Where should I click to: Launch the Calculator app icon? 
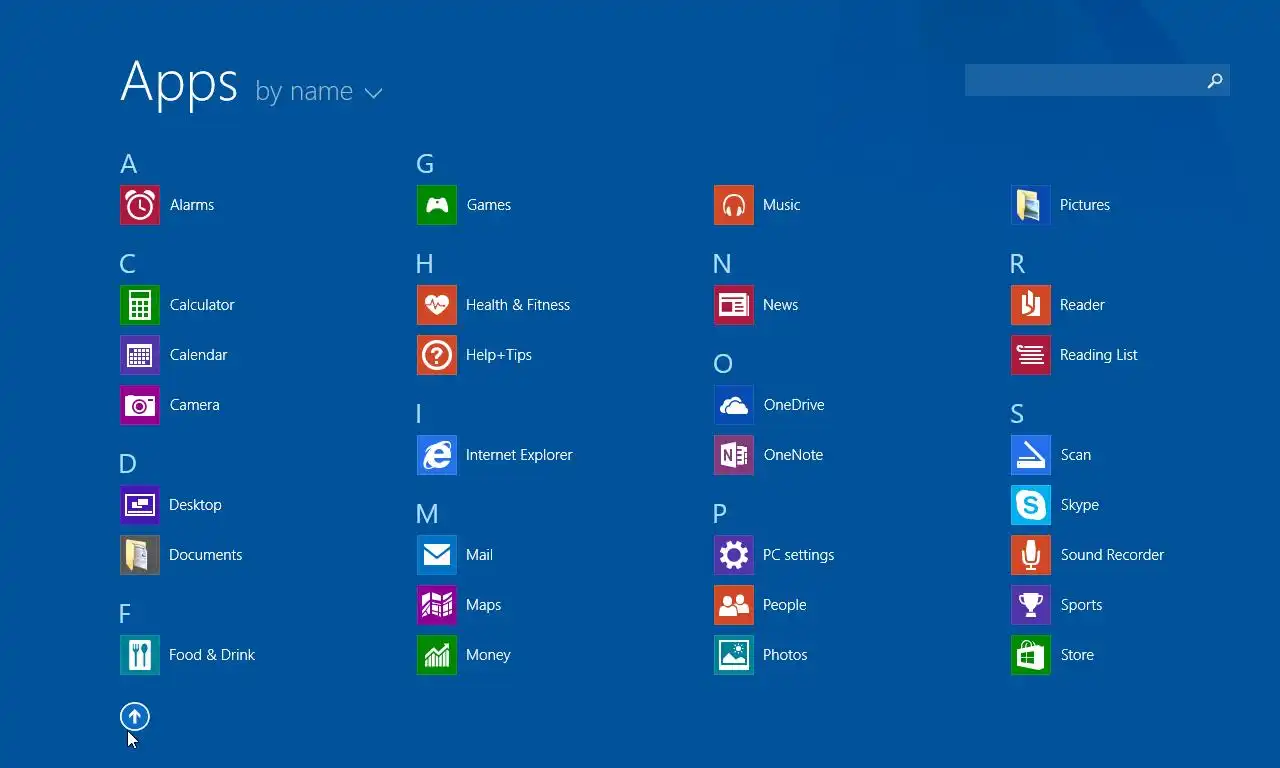(x=140, y=305)
